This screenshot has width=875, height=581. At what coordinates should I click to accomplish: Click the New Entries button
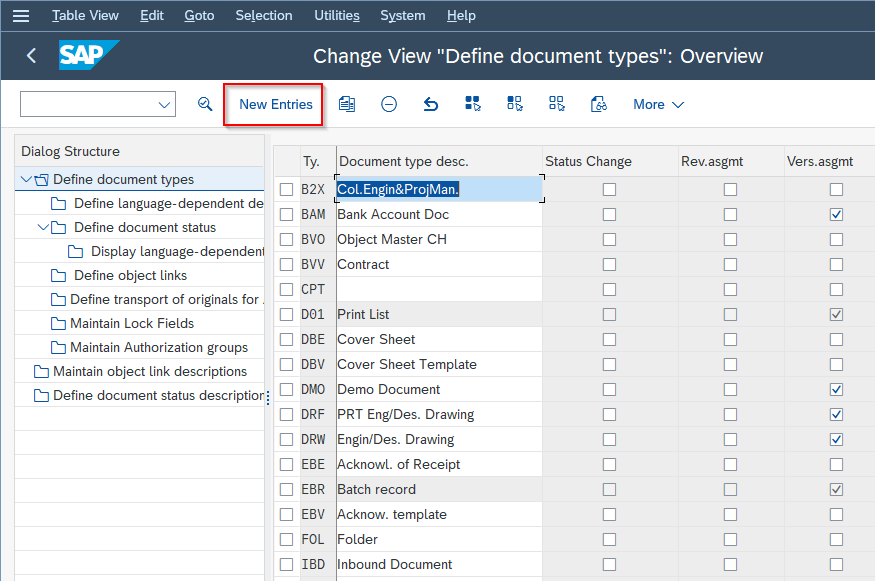(x=272, y=104)
